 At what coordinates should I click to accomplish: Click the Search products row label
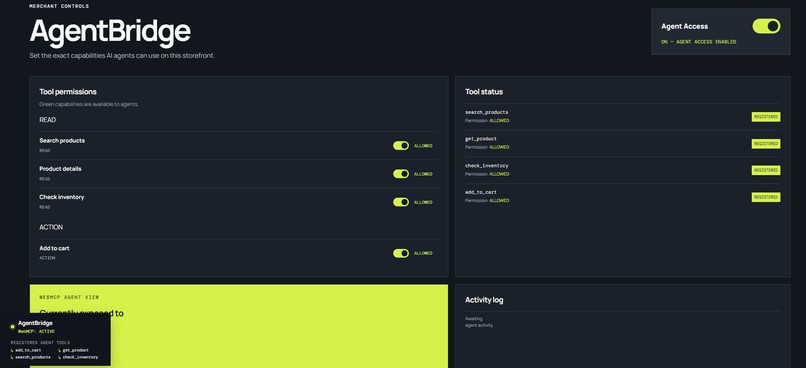click(62, 140)
